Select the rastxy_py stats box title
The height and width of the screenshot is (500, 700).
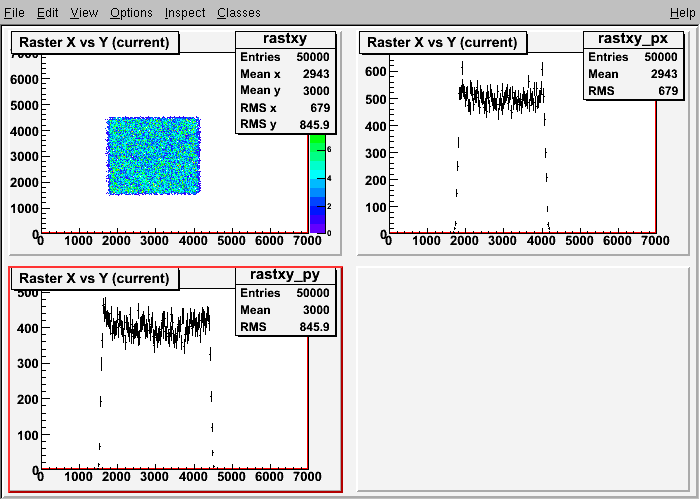[285, 275]
